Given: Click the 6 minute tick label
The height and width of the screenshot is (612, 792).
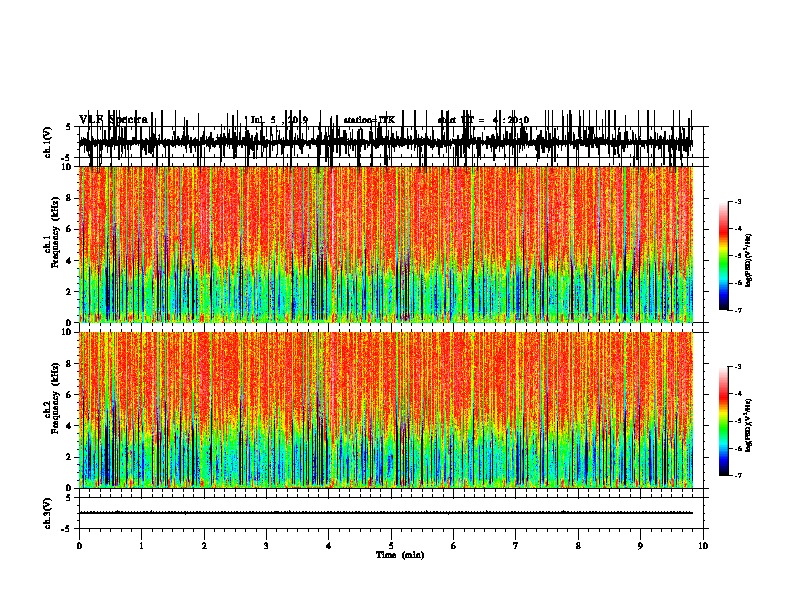Looking at the screenshot, I should [x=454, y=545].
